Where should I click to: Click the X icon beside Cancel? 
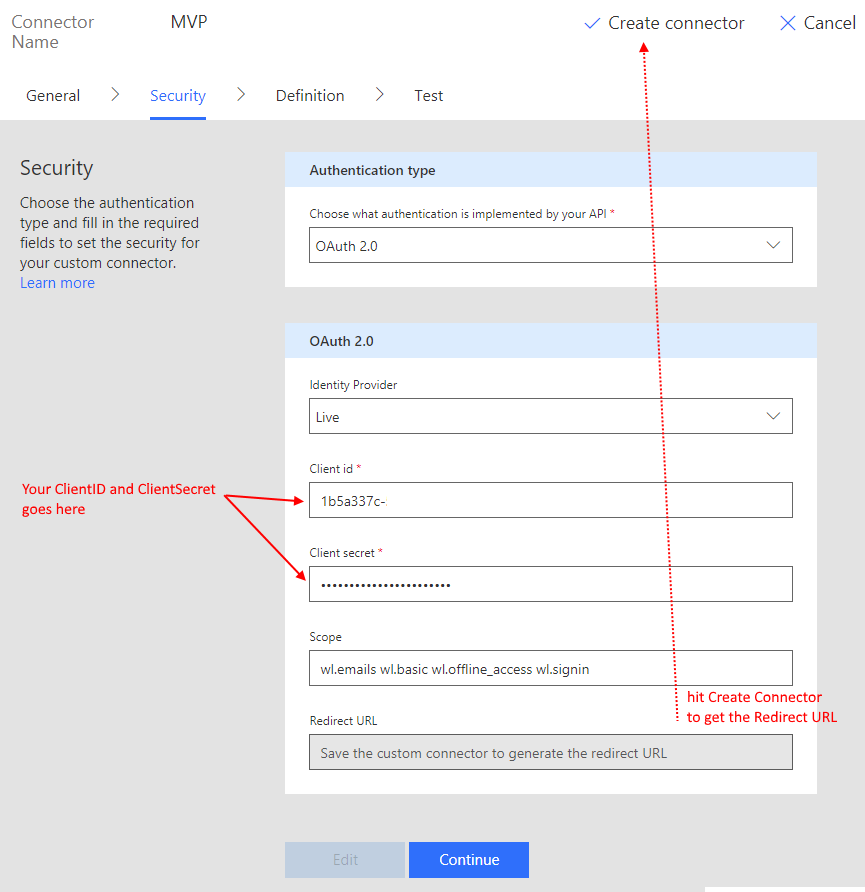pos(787,23)
